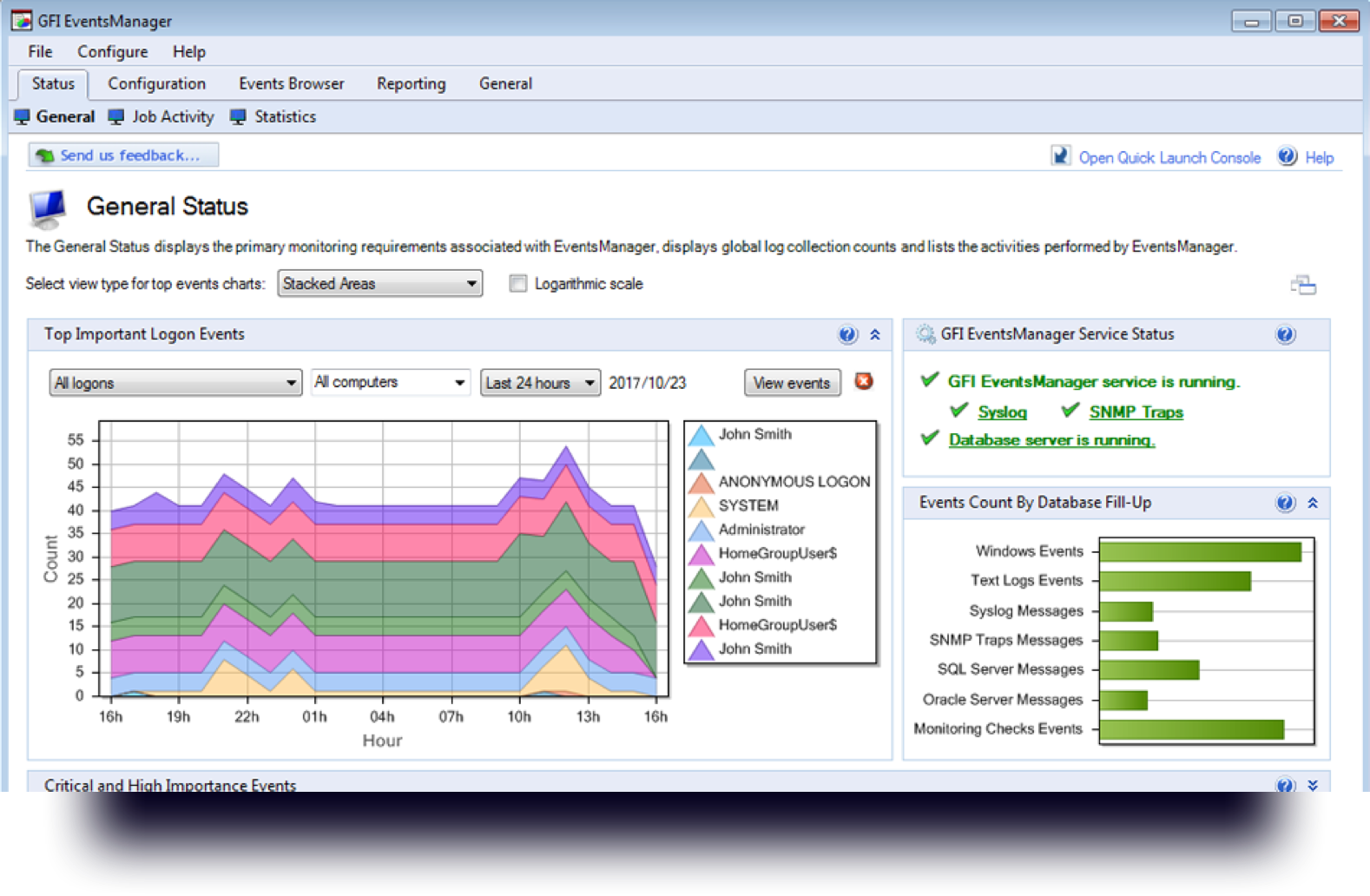Image resolution: width=1370 pixels, height=896 pixels.
Task: Click the GFI EventsManager service is running text
Action: (x=1094, y=381)
